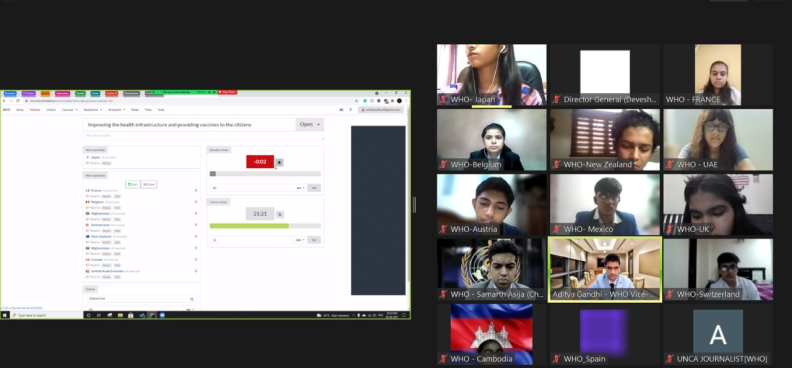Click the remove icon beside France
This screenshot has height=368, width=792.
[195, 190]
